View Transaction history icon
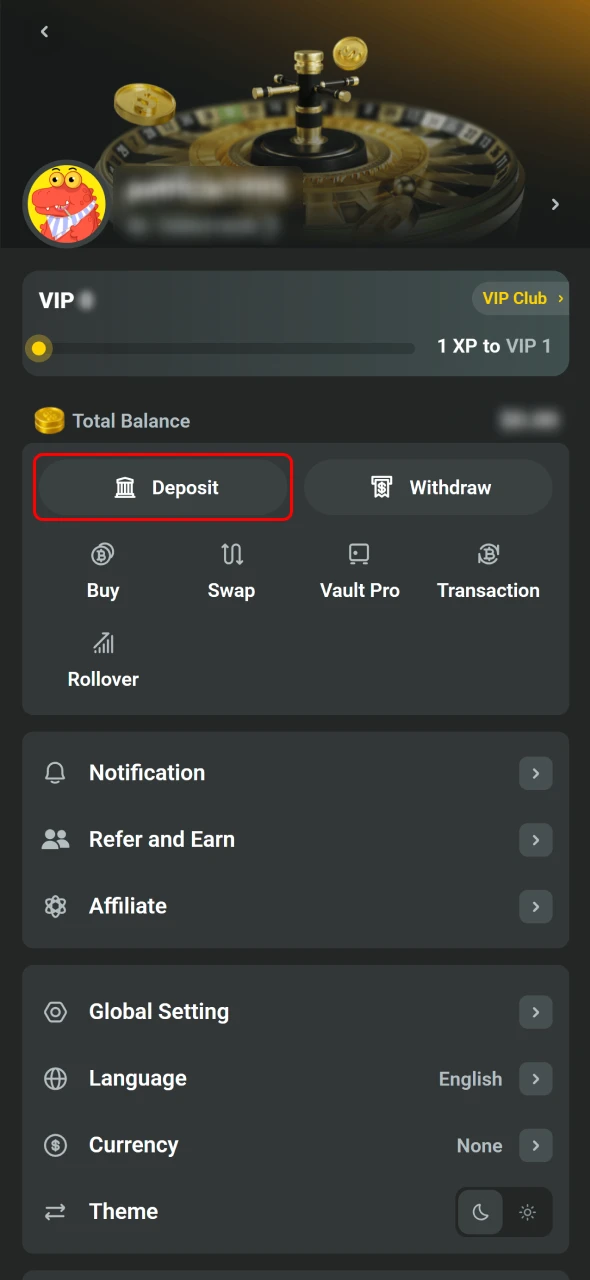Viewport: 590px width, 1280px height. 488,555
